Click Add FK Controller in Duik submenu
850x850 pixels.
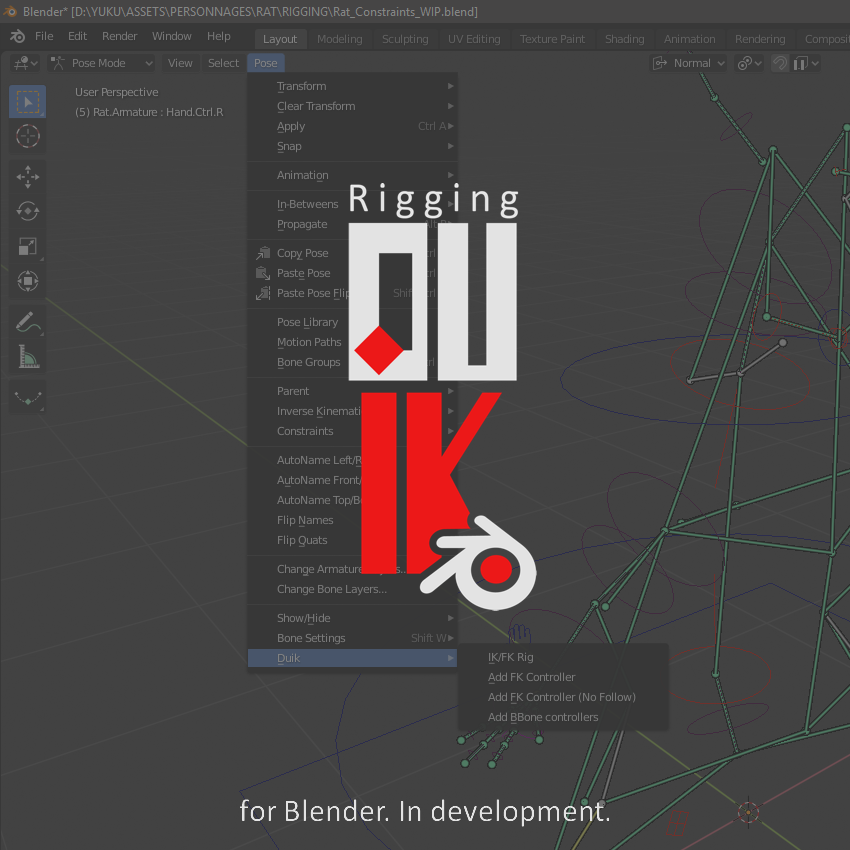click(x=563, y=677)
